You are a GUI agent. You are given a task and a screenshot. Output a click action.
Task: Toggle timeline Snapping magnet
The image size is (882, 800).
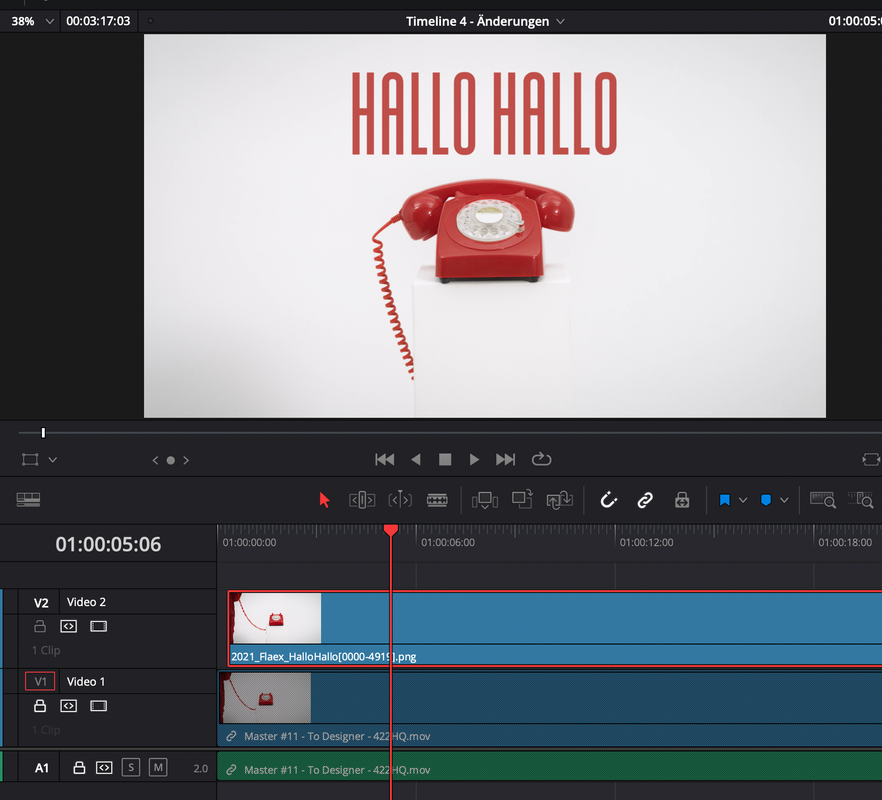tap(608, 500)
